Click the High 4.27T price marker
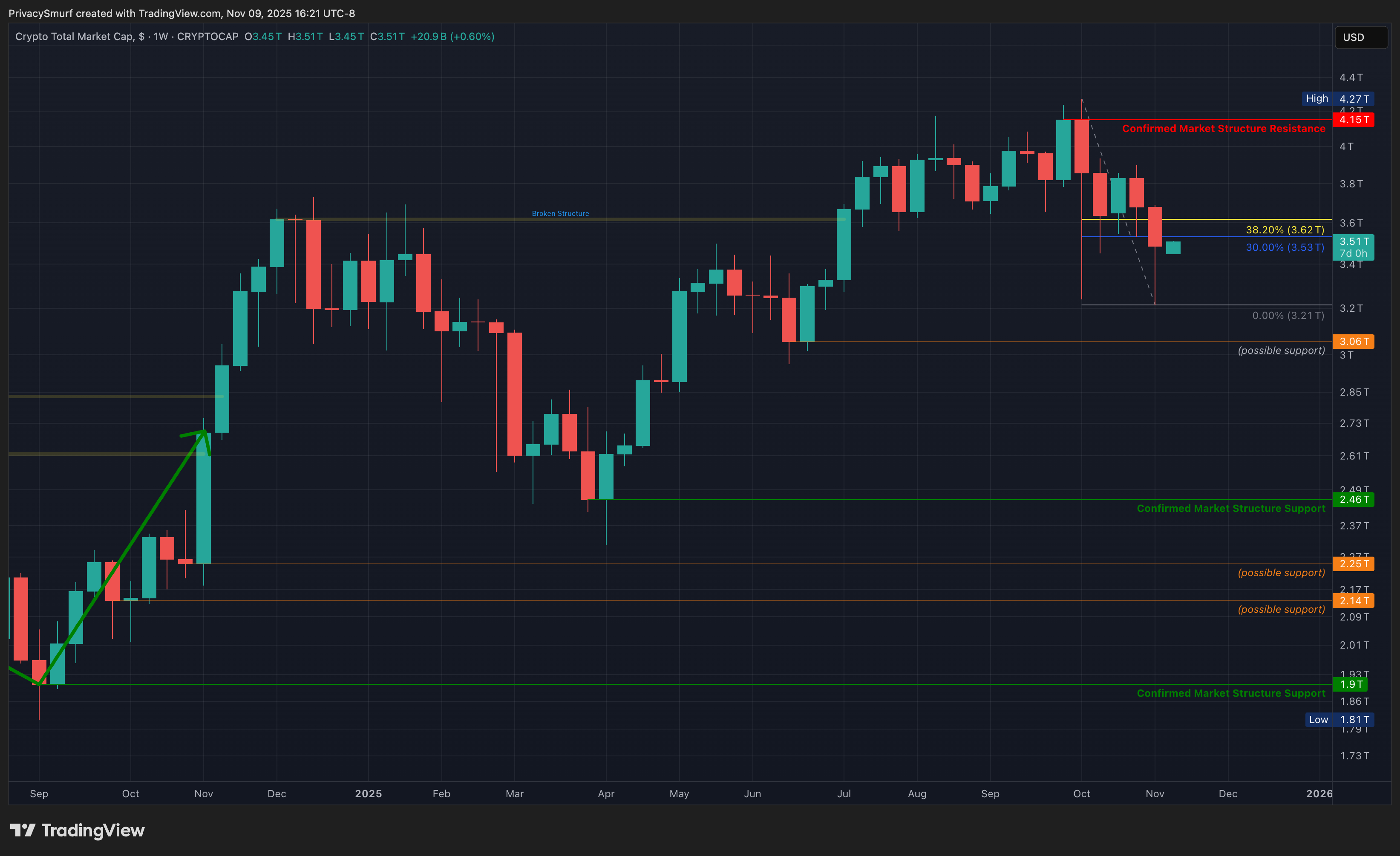This screenshot has width=1400, height=856. tap(1337, 99)
